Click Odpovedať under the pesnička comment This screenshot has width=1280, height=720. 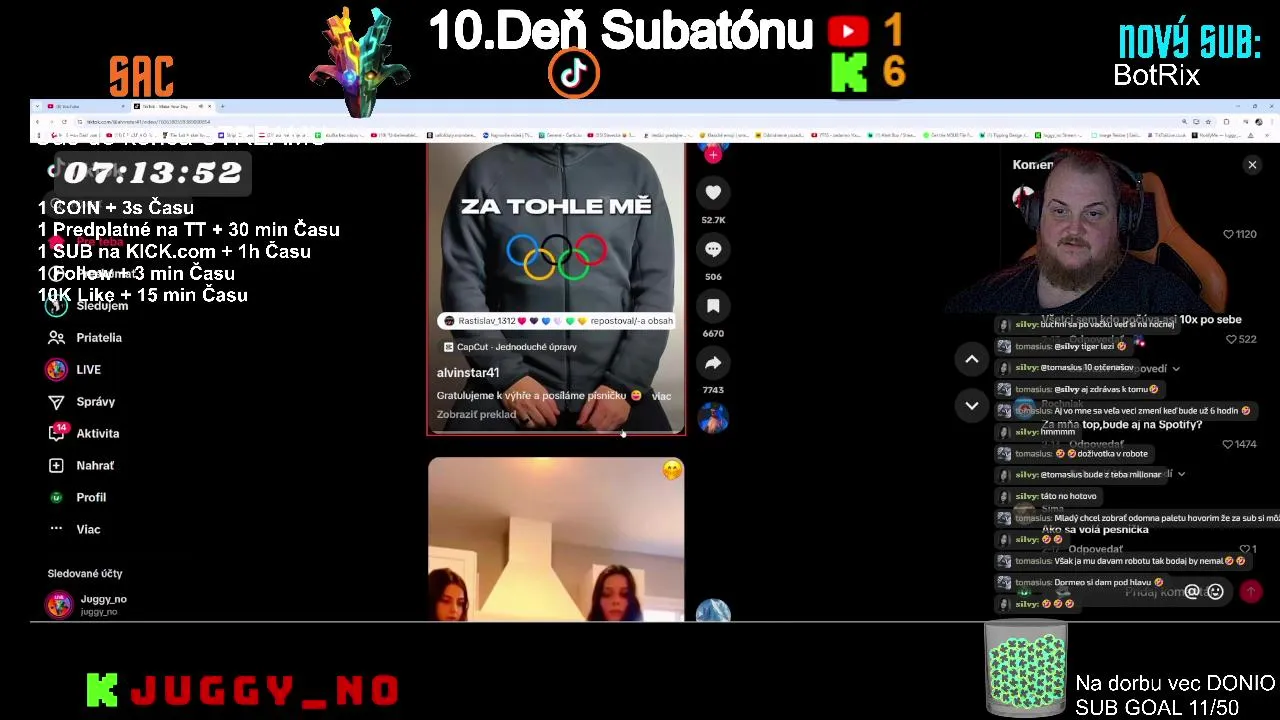(x=1095, y=549)
